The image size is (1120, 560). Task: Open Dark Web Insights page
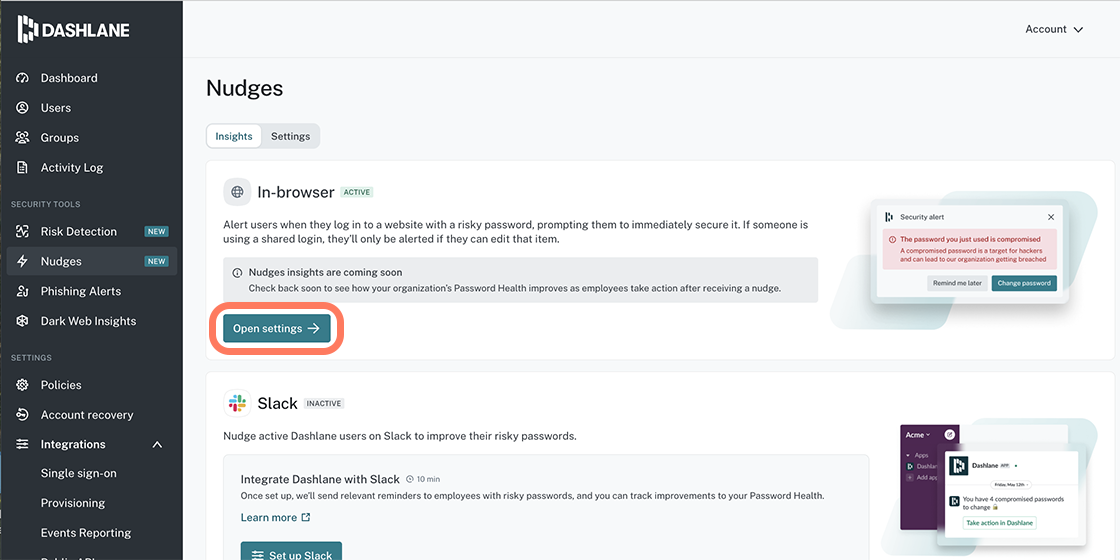pos(91,321)
